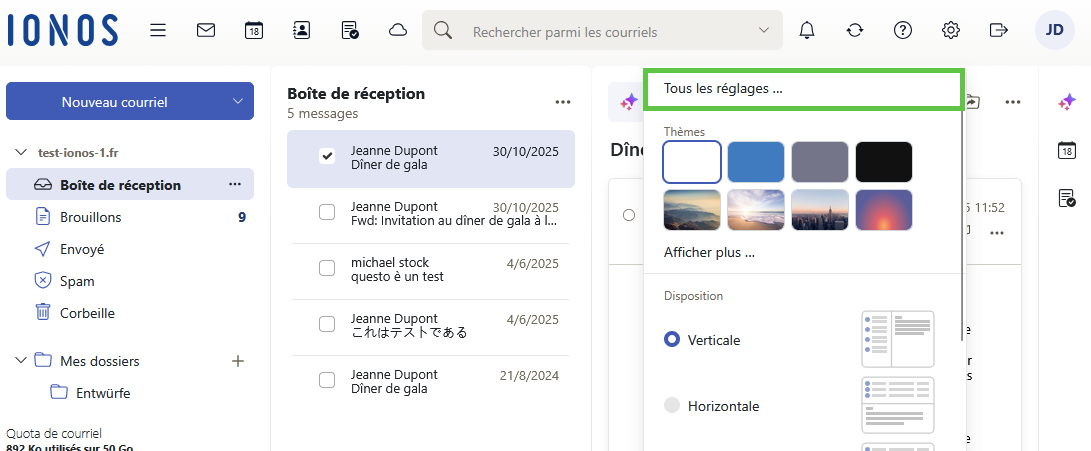This screenshot has height=451, width=1091.
Task: Click the notifications bell icon
Action: (807, 30)
